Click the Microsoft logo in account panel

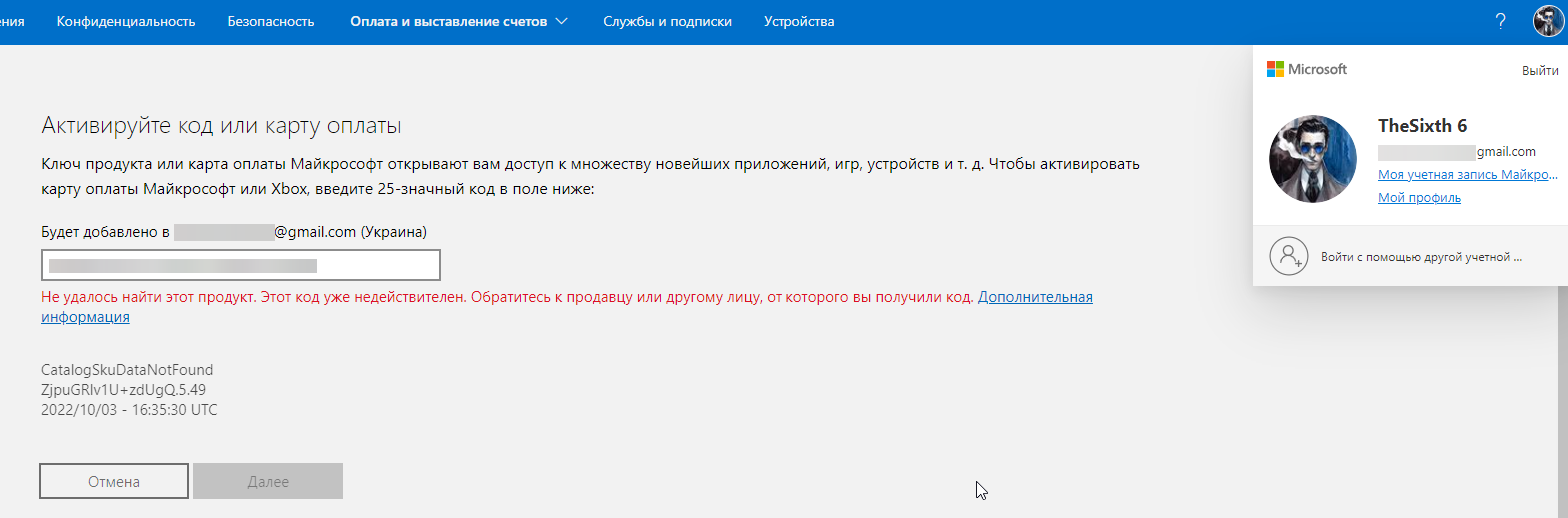point(1307,69)
